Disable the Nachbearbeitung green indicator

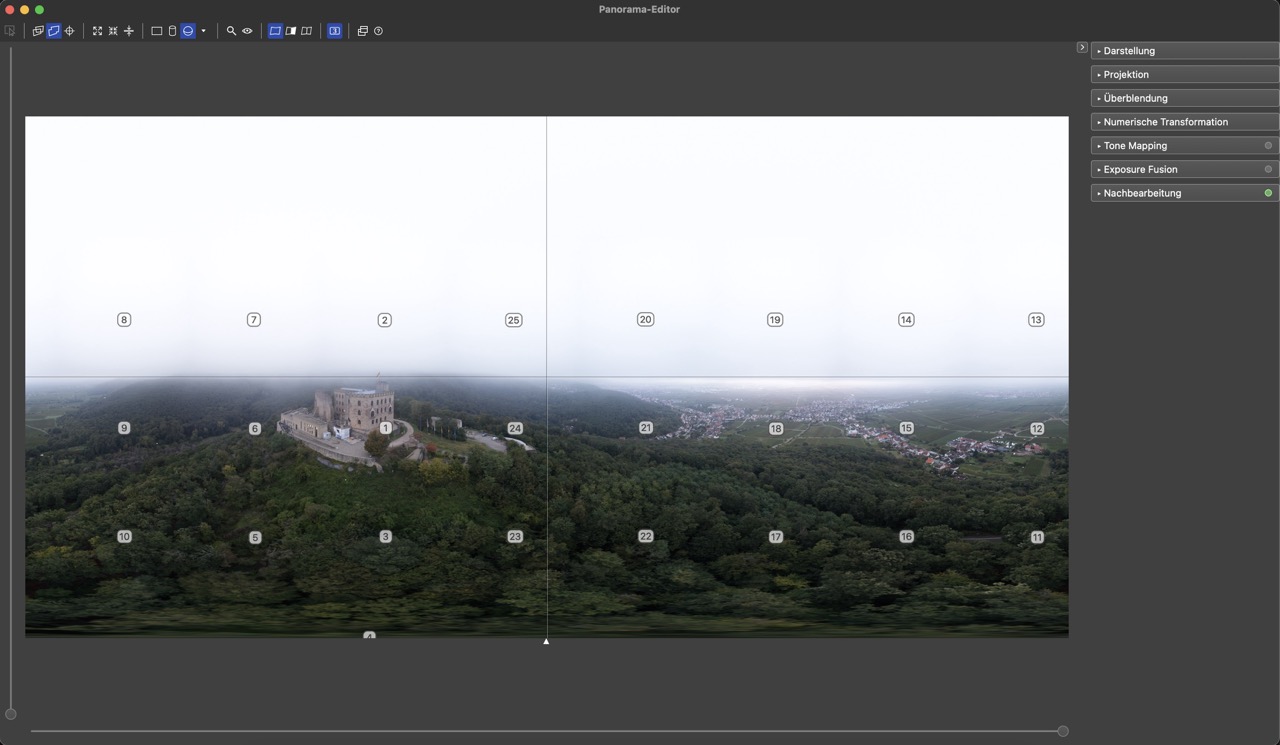(1268, 193)
